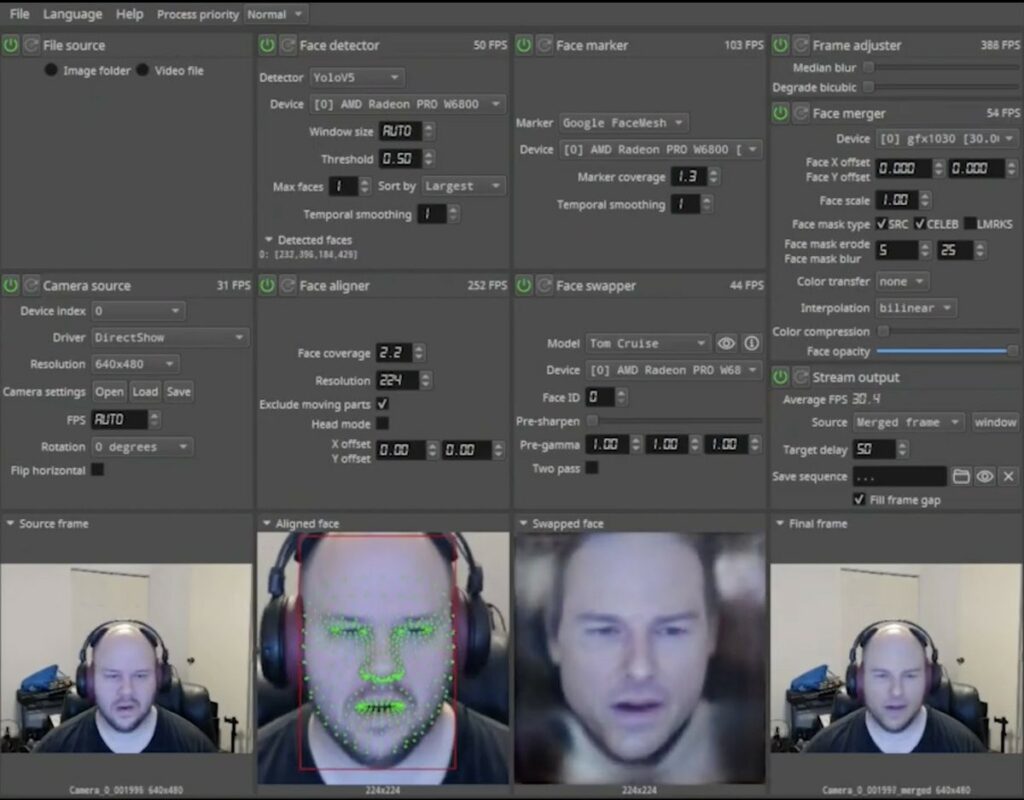This screenshot has width=1024, height=800.
Task: Open Rotation 0 degrees dropdown
Action: tap(142, 447)
